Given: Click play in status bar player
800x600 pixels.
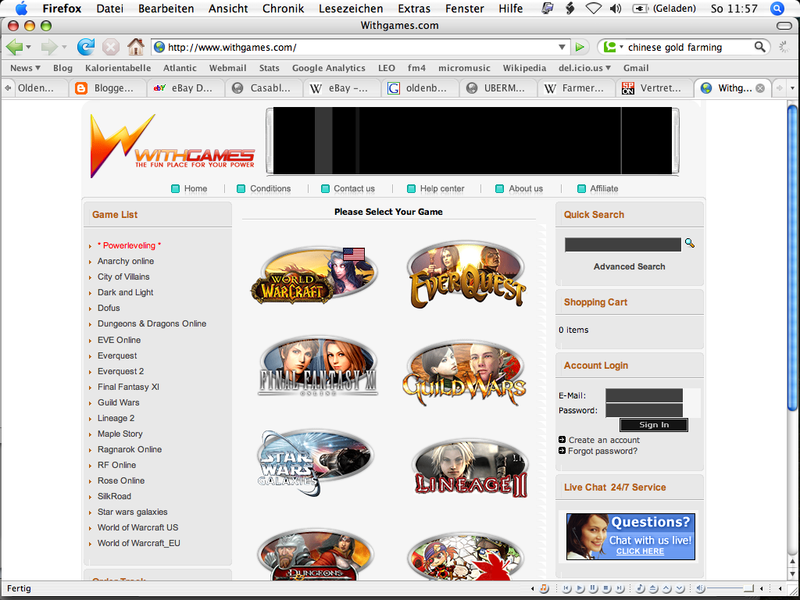Looking at the screenshot, I should (x=580, y=589).
